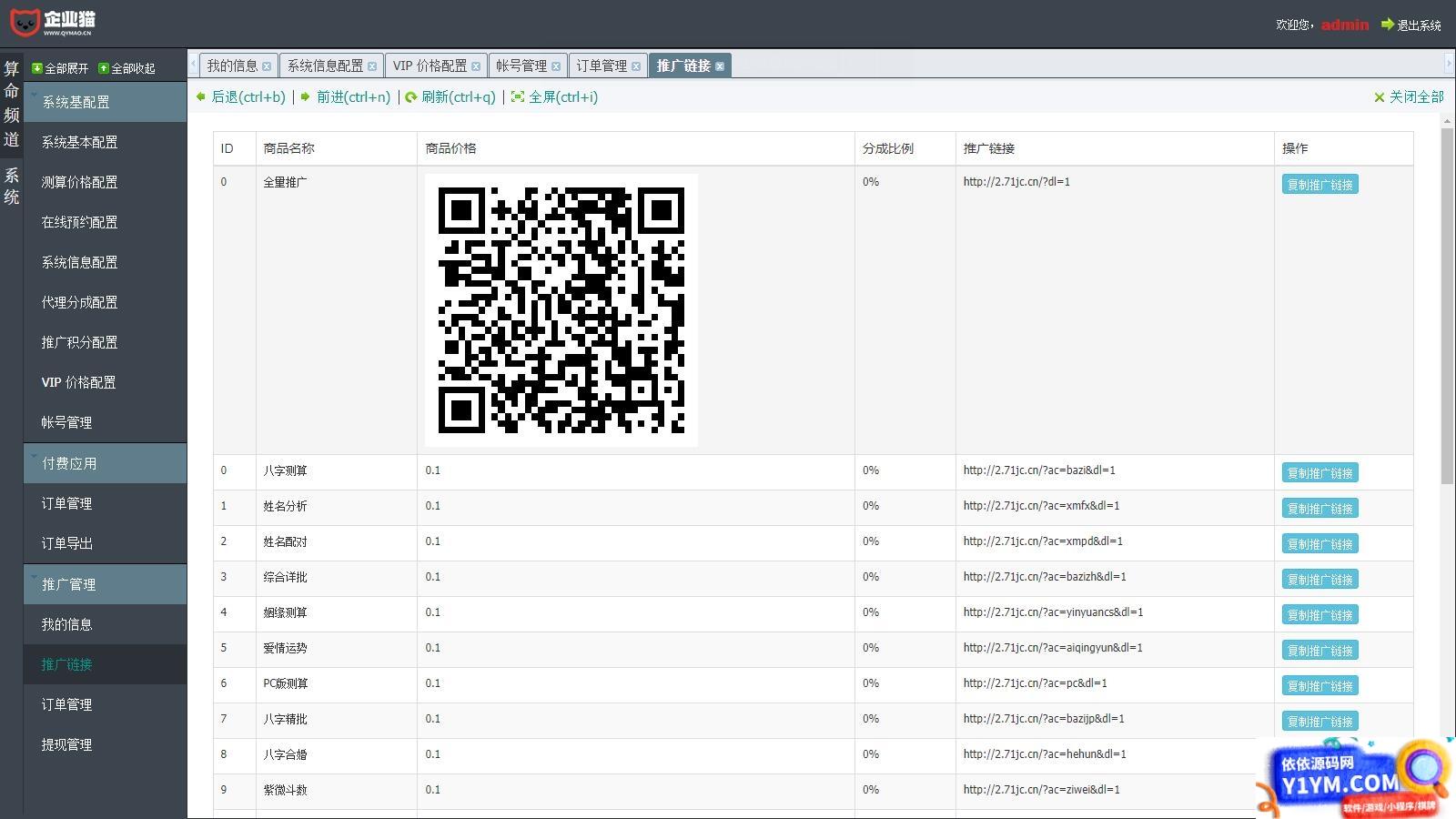This screenshot has width=1456, height=819.
Task: Copy promotion link for 爱情运势
Action: pos(1319,651)
